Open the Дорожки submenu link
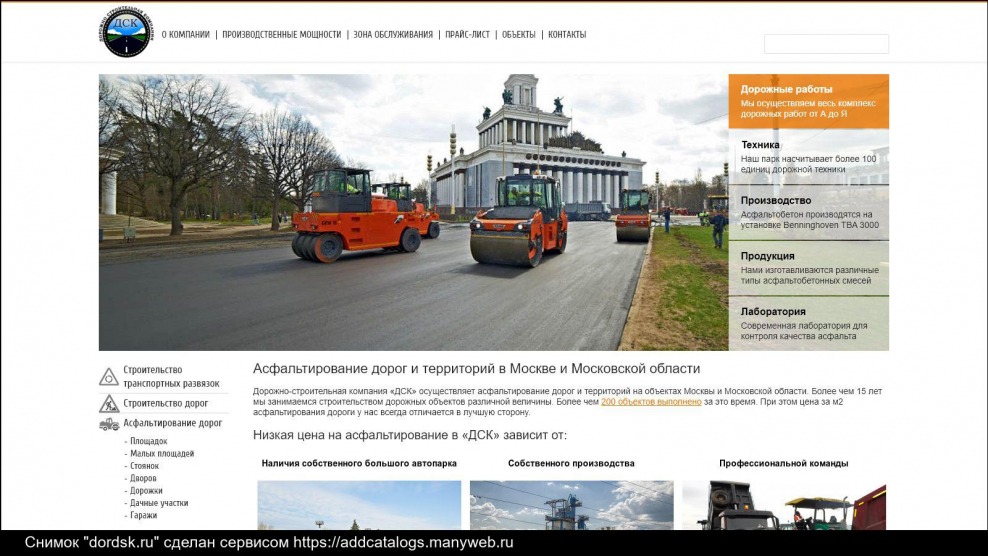 click(x=146, y=490)
